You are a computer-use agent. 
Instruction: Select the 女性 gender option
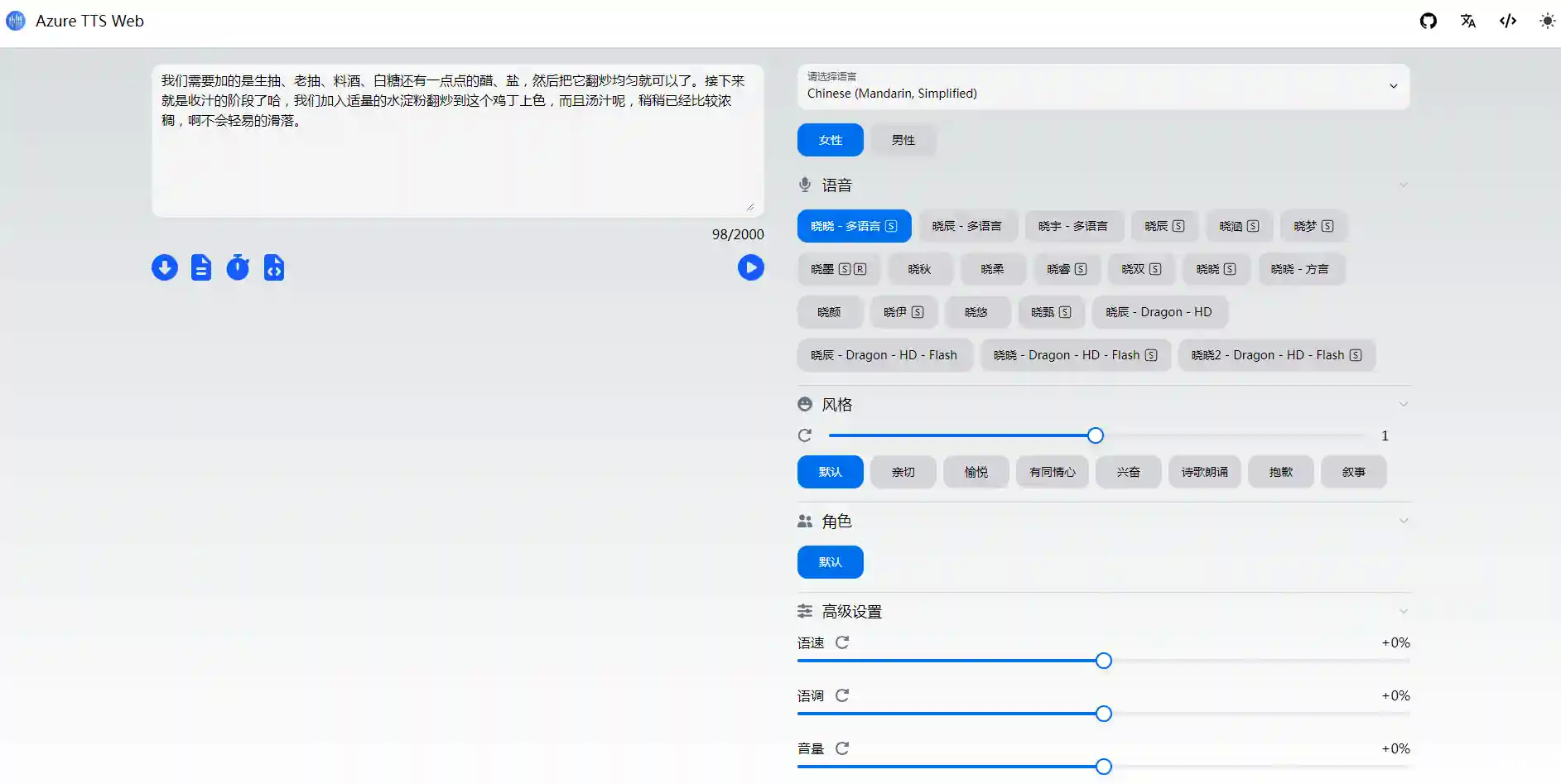tap(830, 140)
